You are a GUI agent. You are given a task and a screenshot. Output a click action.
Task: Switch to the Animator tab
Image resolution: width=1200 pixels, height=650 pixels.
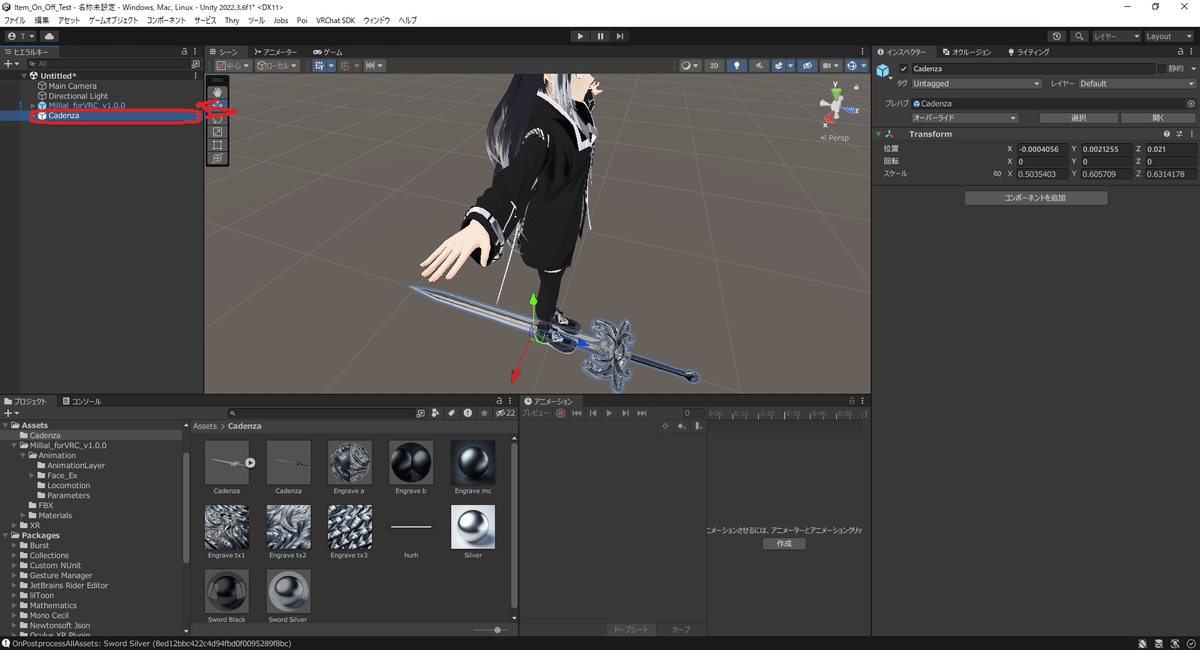276,51
